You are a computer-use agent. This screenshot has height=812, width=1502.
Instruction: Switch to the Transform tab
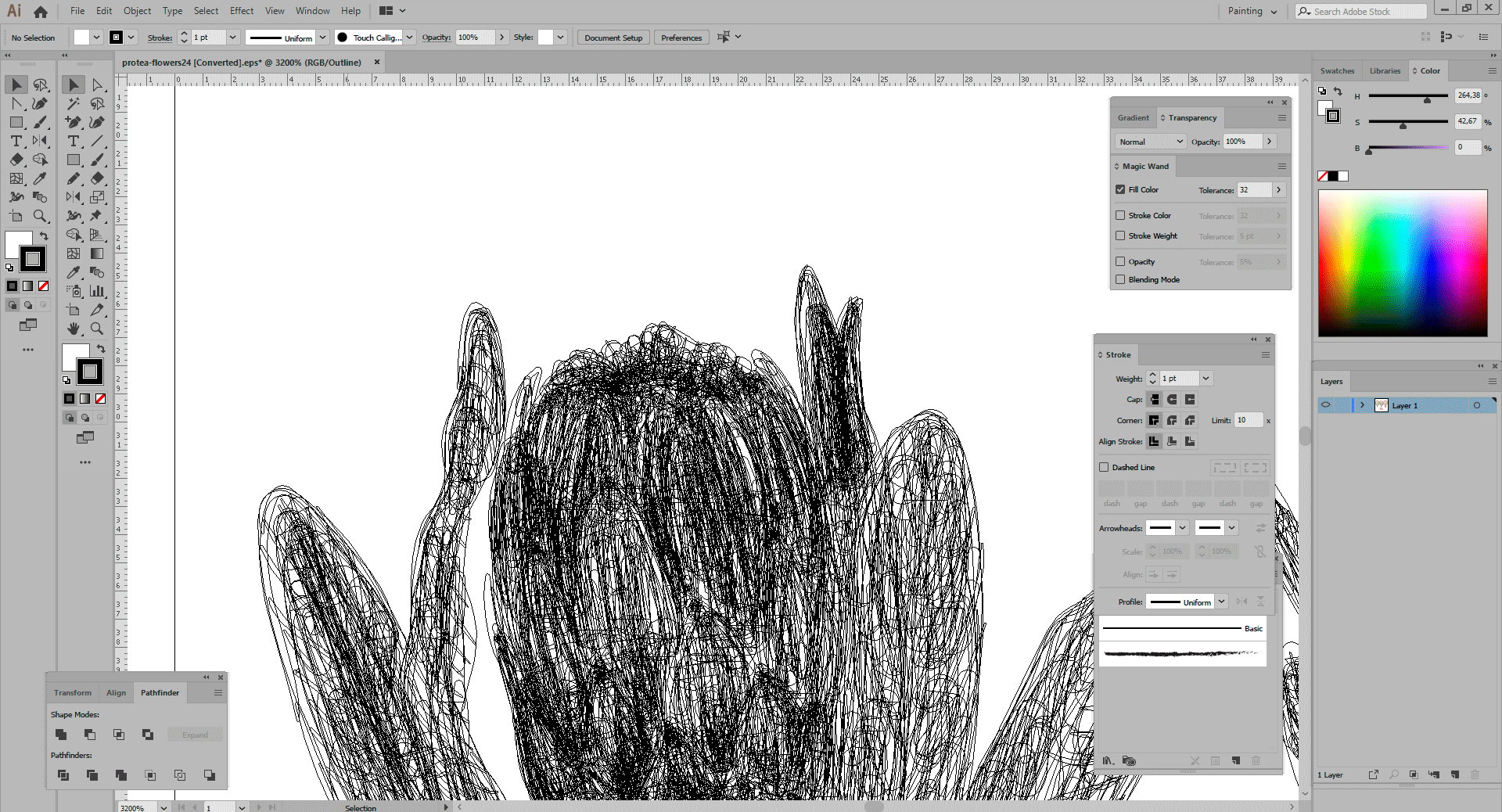click(73, 693)
